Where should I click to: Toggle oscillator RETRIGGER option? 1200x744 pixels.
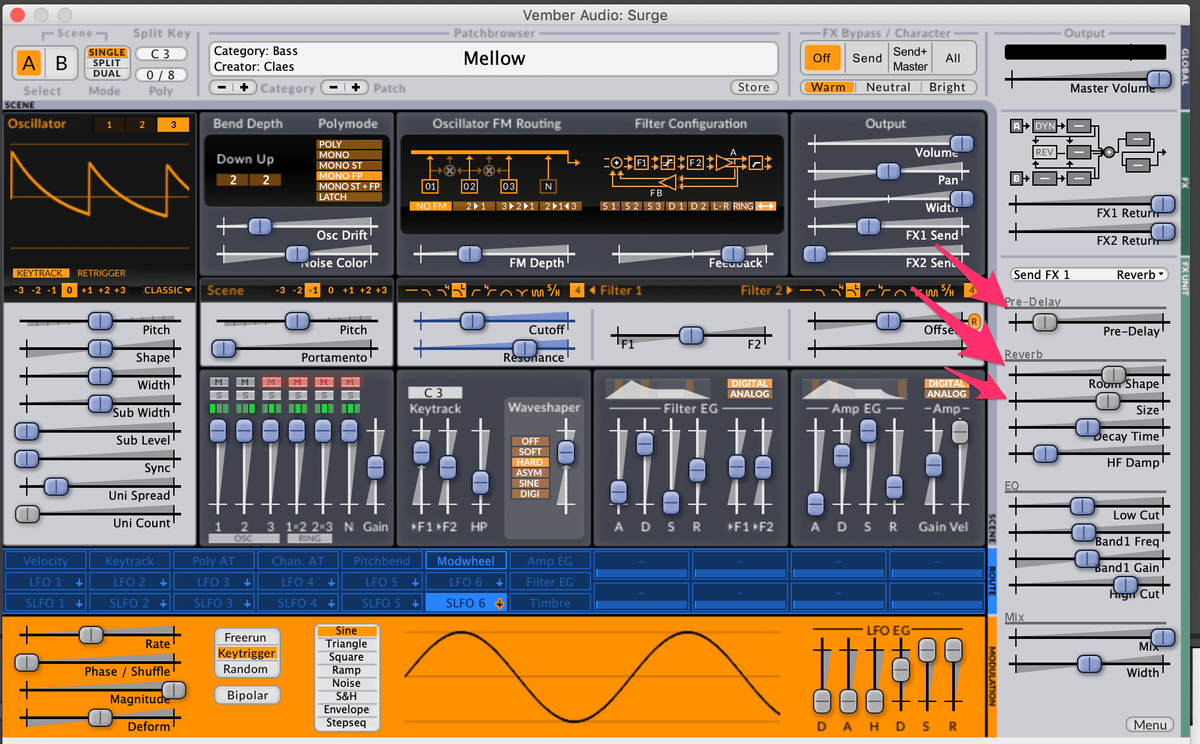pyautogui.click(x=101, y=272)
